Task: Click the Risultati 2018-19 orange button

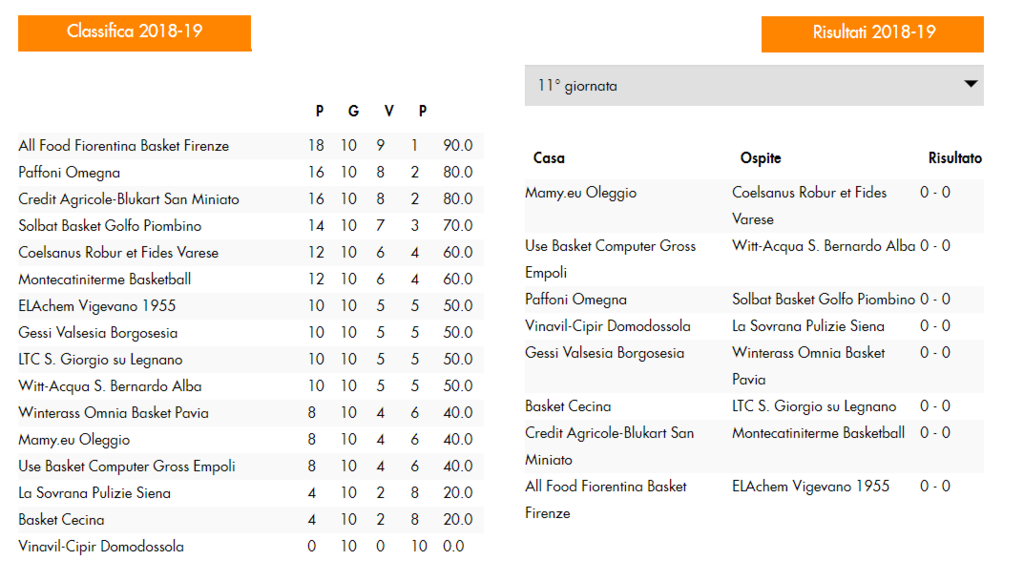Action: coord(872,34)
